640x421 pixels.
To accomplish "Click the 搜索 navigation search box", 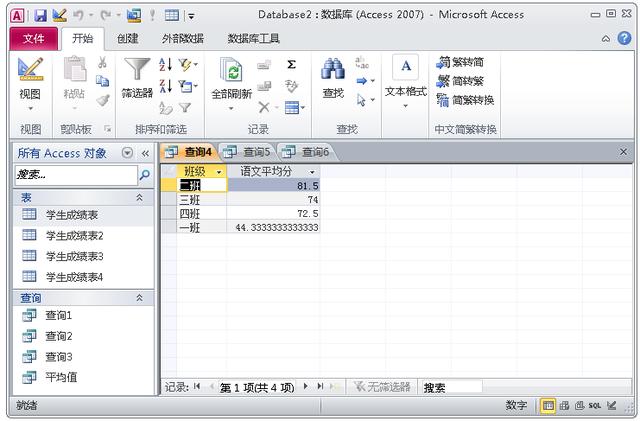I will point(76,175).
